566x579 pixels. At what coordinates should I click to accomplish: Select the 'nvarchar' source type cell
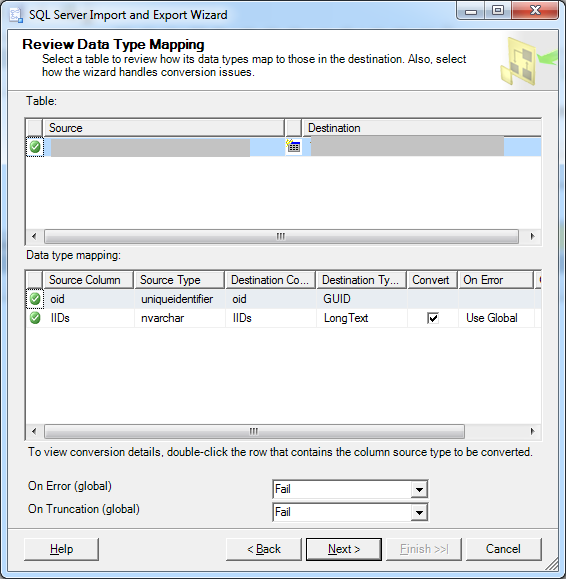179,318
